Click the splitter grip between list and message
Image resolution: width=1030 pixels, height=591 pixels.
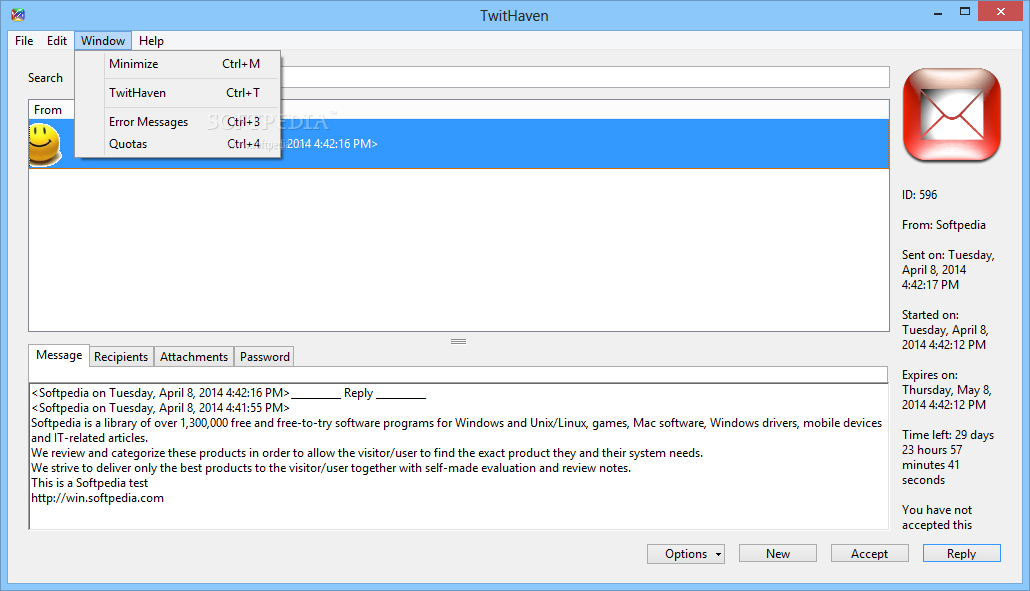[x=459, y=341]
